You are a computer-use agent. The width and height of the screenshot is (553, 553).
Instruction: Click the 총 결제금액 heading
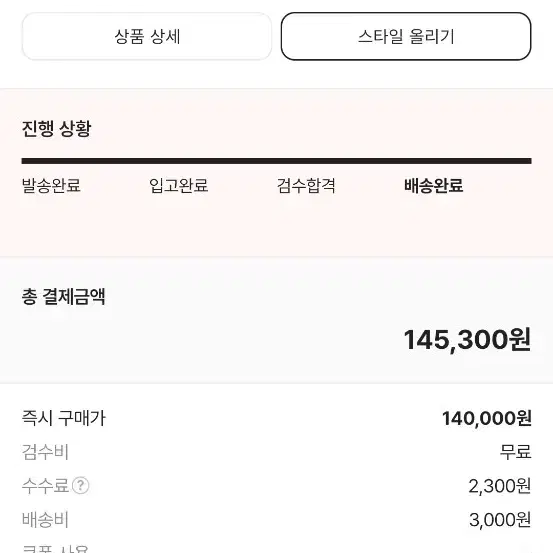coord(63,296)
